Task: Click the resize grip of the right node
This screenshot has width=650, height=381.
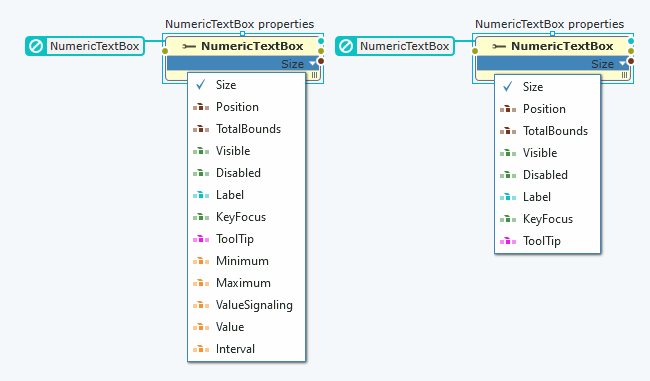Action: [x=624, y=75]
